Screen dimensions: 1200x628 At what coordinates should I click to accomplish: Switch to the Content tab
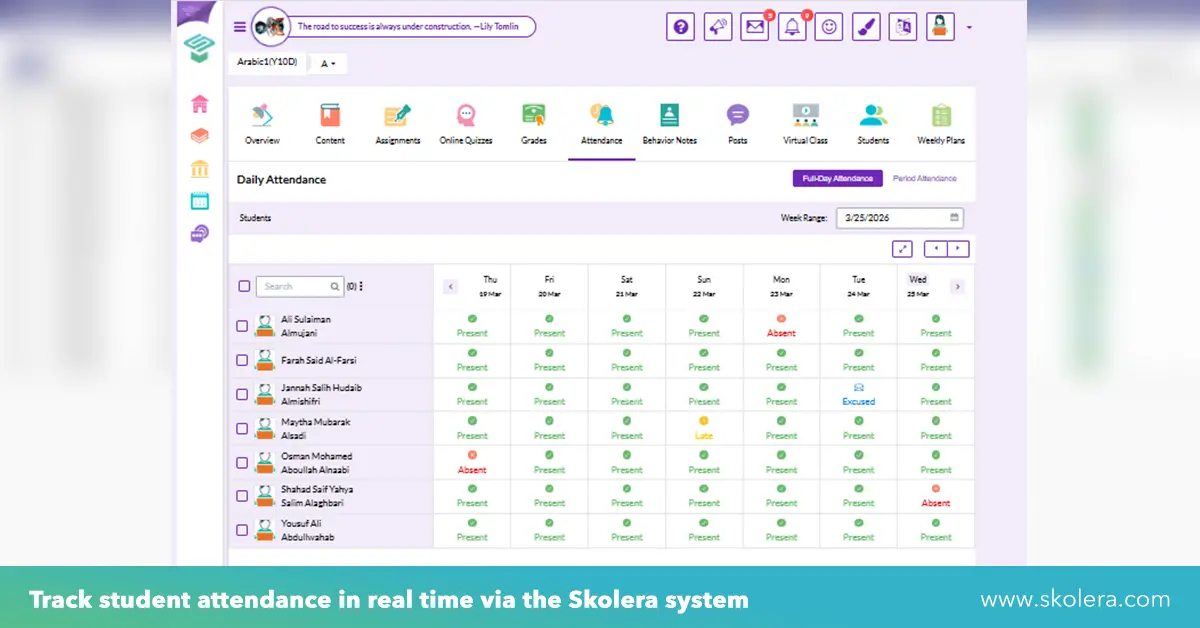pos(330,115)
